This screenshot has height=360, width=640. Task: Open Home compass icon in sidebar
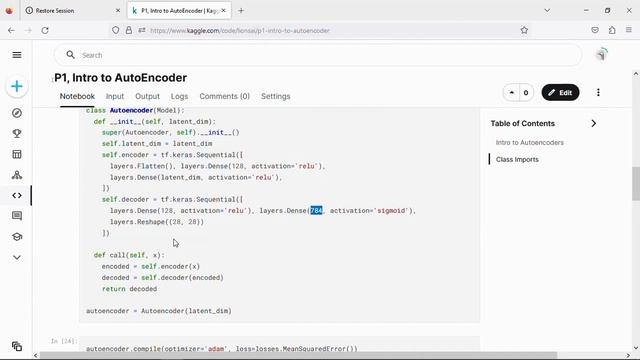click(x=17, y=113)
